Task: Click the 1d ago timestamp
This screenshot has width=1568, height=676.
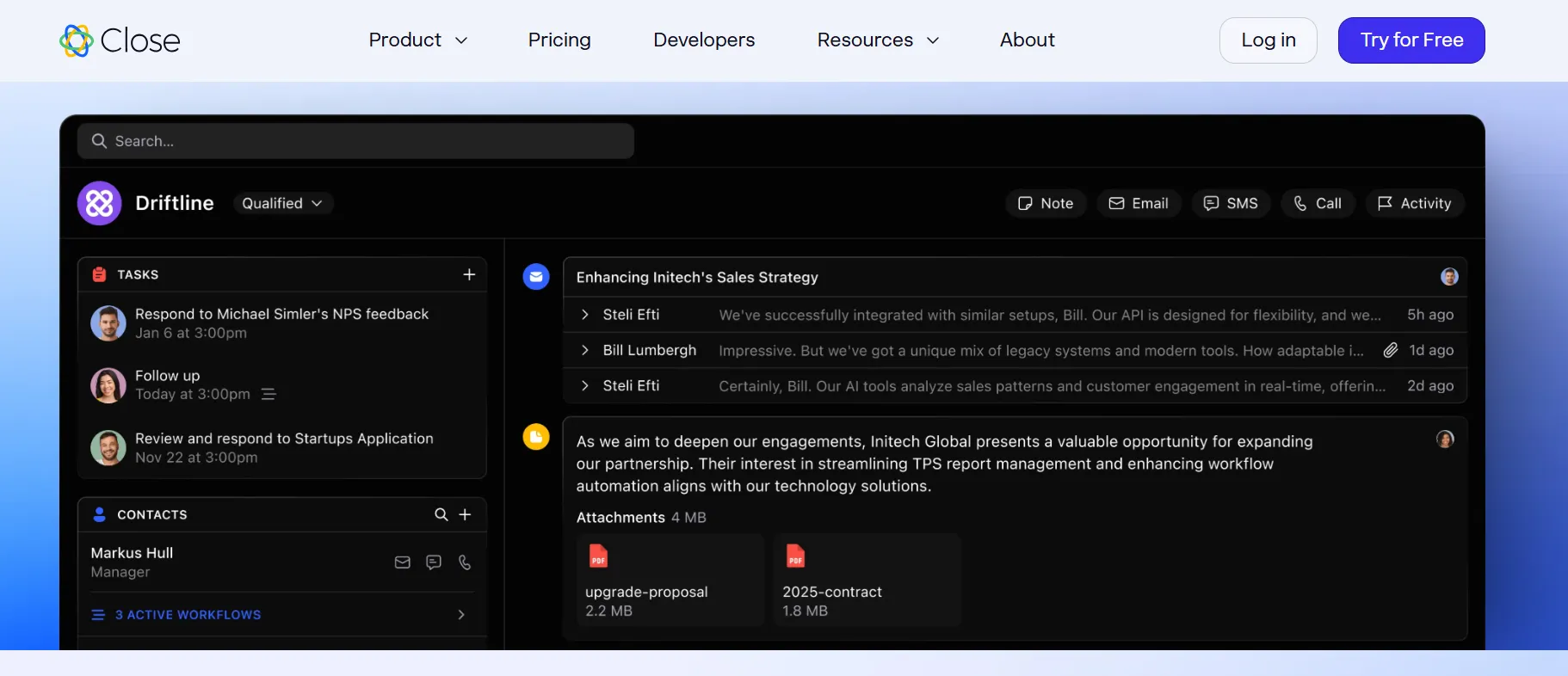Action: (x=1431, y=350)
